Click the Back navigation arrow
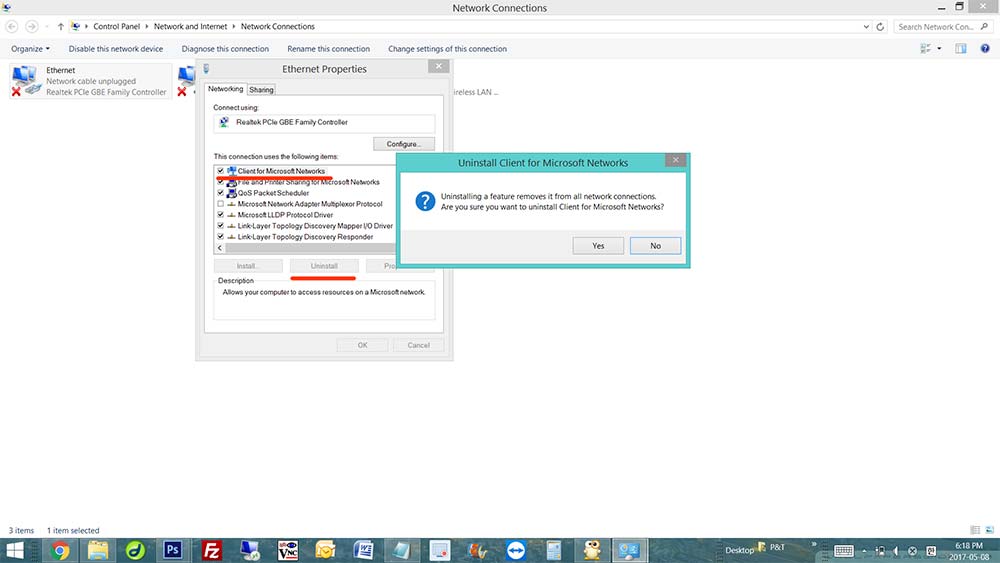The height and width of the screenshot is (563, 1000). coord(11,26)
